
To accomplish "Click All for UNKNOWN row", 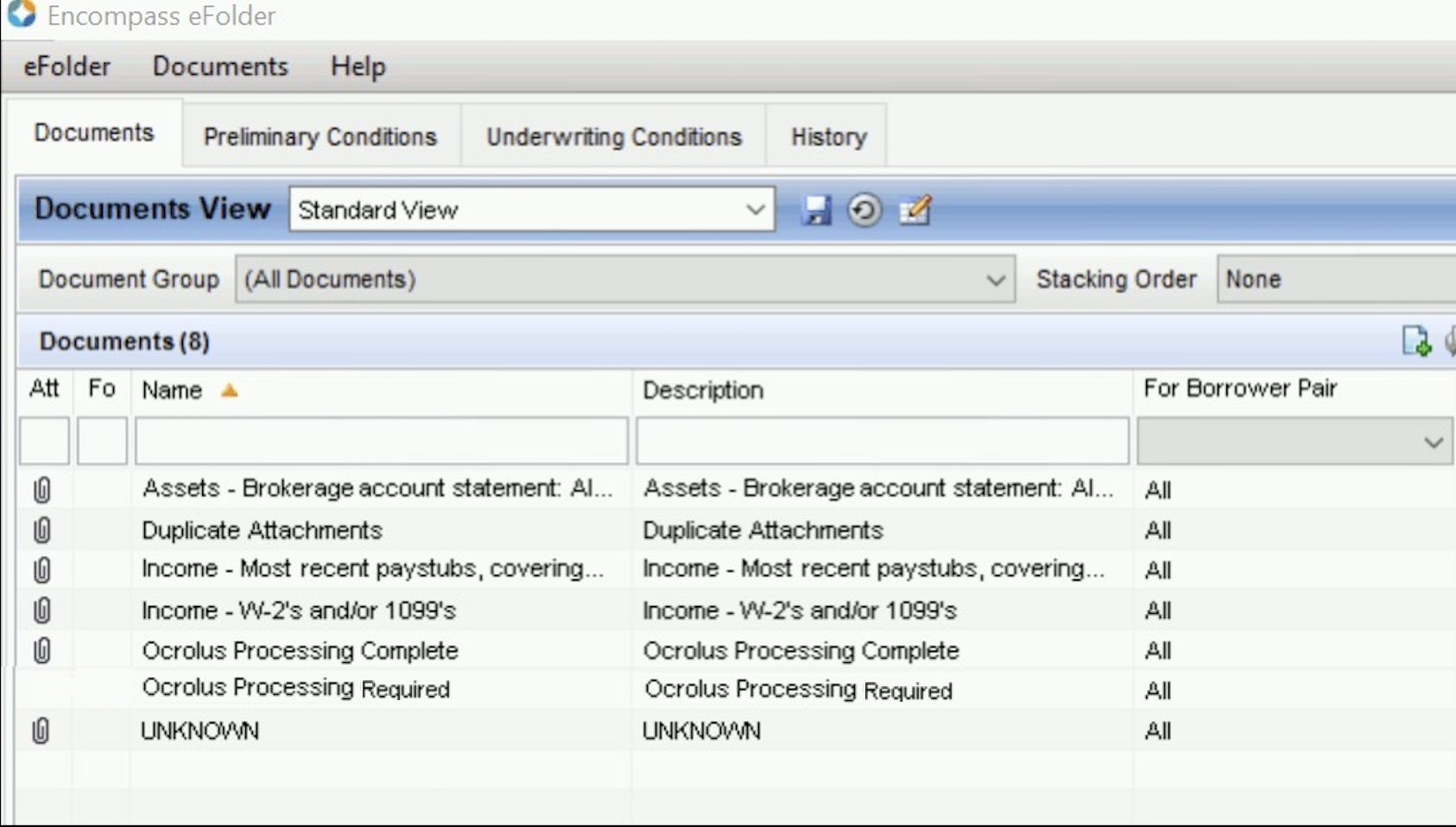I will coord(1158,731).
